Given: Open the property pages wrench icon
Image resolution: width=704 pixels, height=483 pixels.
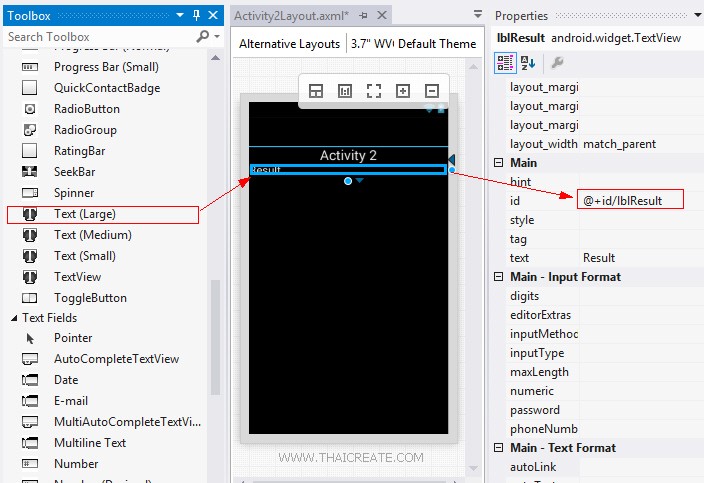Looking at the screenshot, I should coord(557,62).
